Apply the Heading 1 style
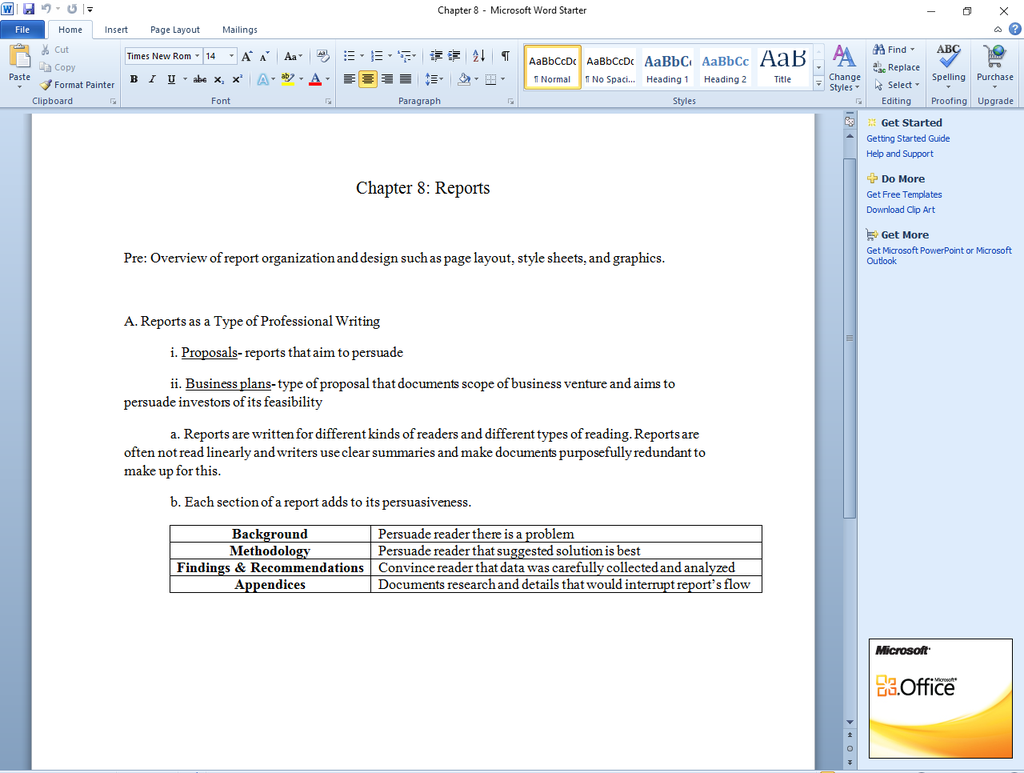Screen dimensions: 1024x773 click(x=667, y=67)
